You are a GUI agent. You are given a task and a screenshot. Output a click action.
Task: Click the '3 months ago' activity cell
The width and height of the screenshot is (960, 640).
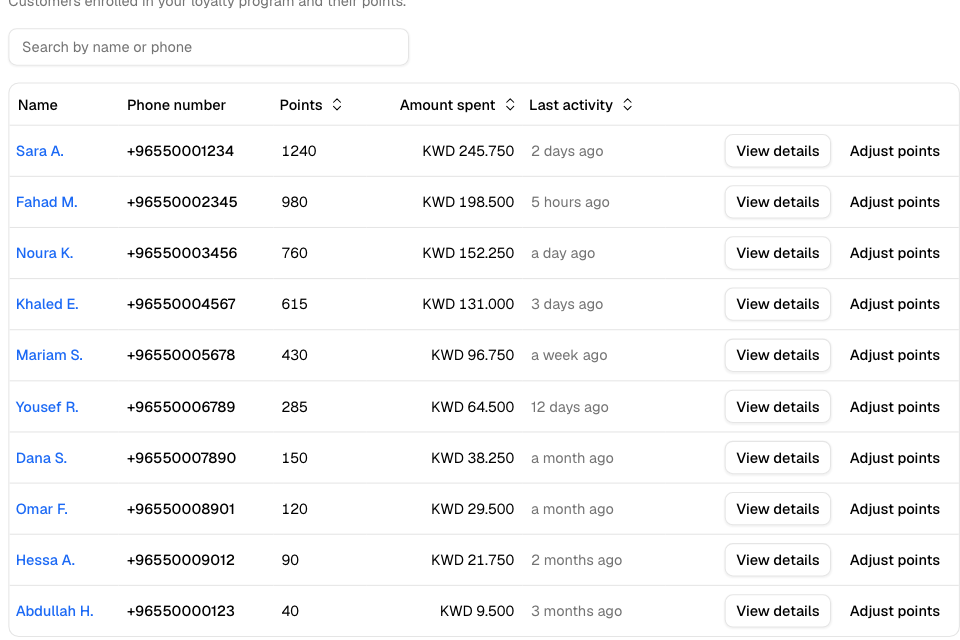coord(576,611)
